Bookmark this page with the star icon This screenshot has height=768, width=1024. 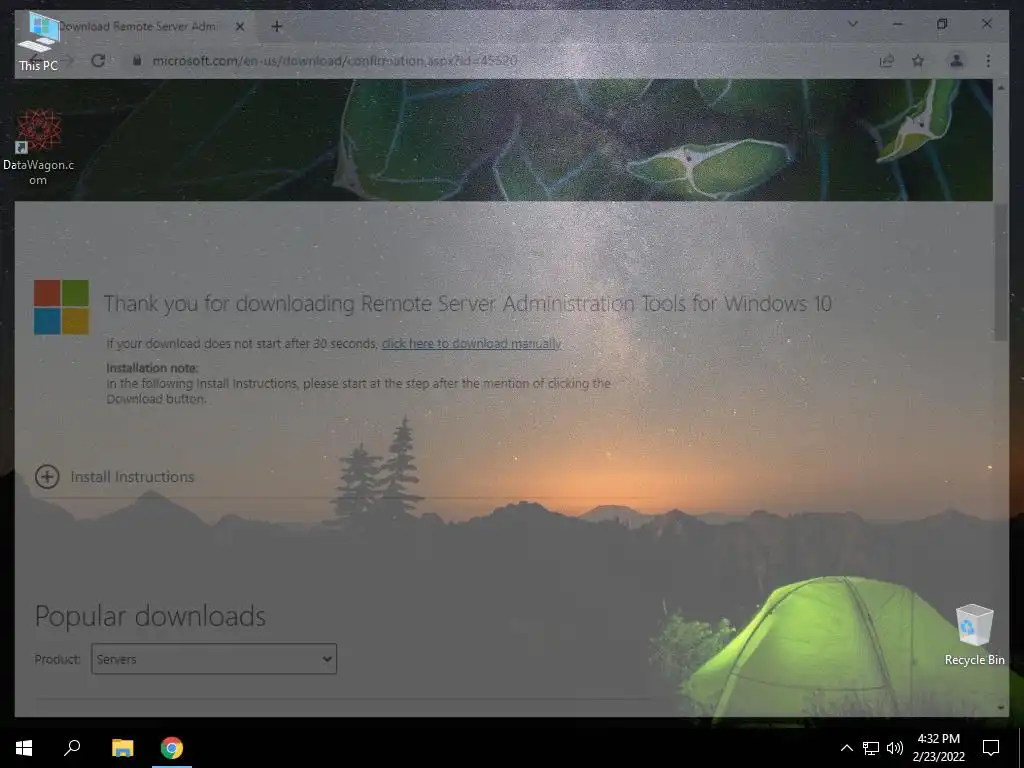(x=918, y=61)
